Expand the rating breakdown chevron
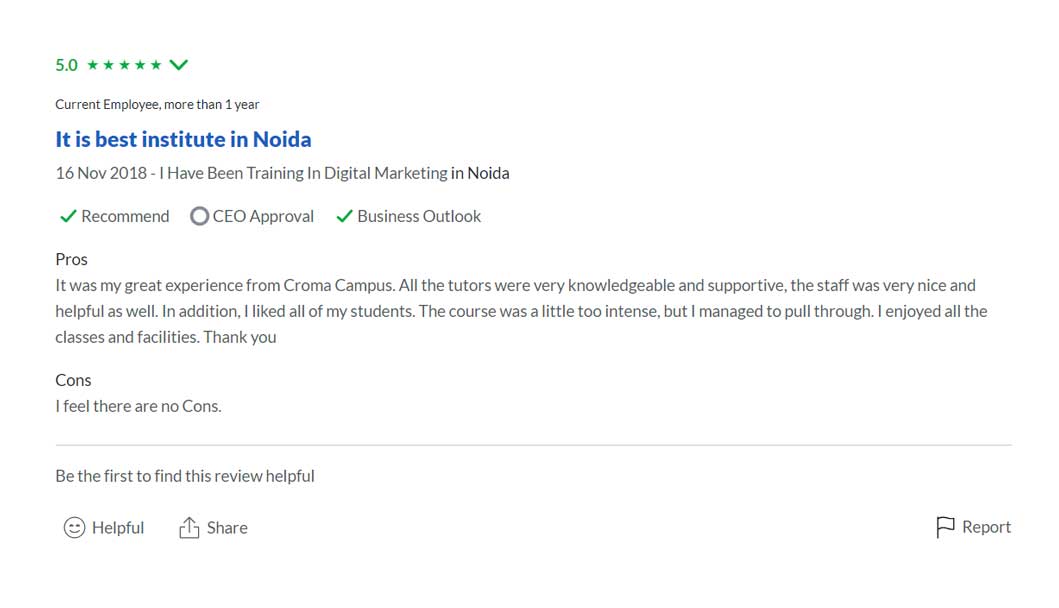Screen dimensions: 1059x608 tap(179, 65)
